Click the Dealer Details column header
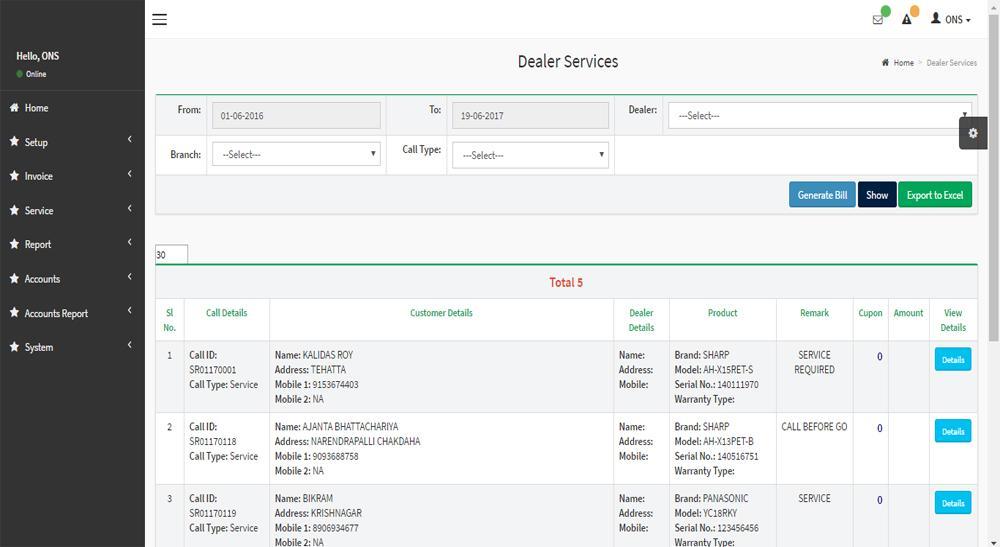The image size is (1000, 547). click(x=641, y=320)
